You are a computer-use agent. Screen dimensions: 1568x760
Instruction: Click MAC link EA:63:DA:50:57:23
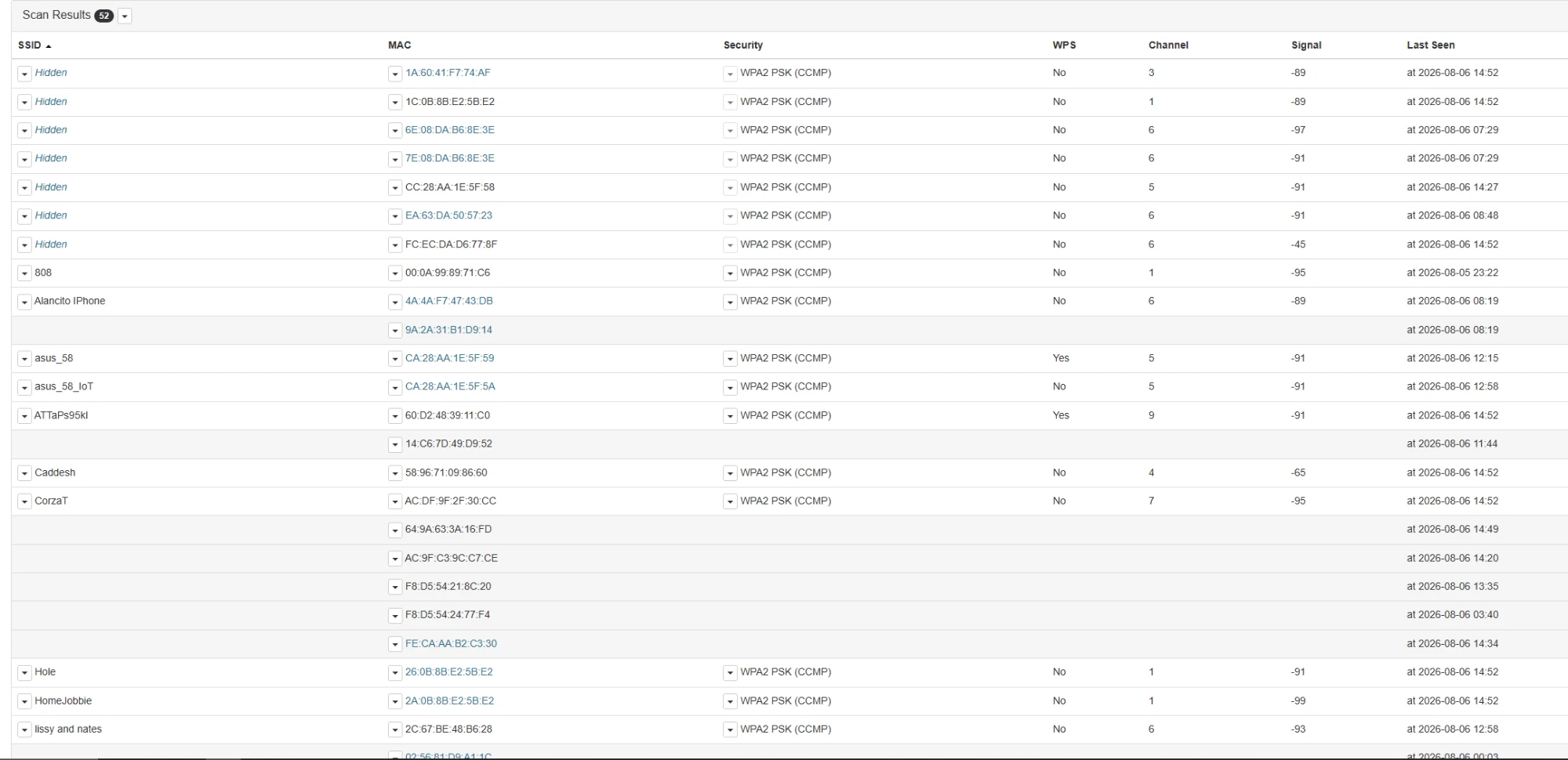[448, 215]
